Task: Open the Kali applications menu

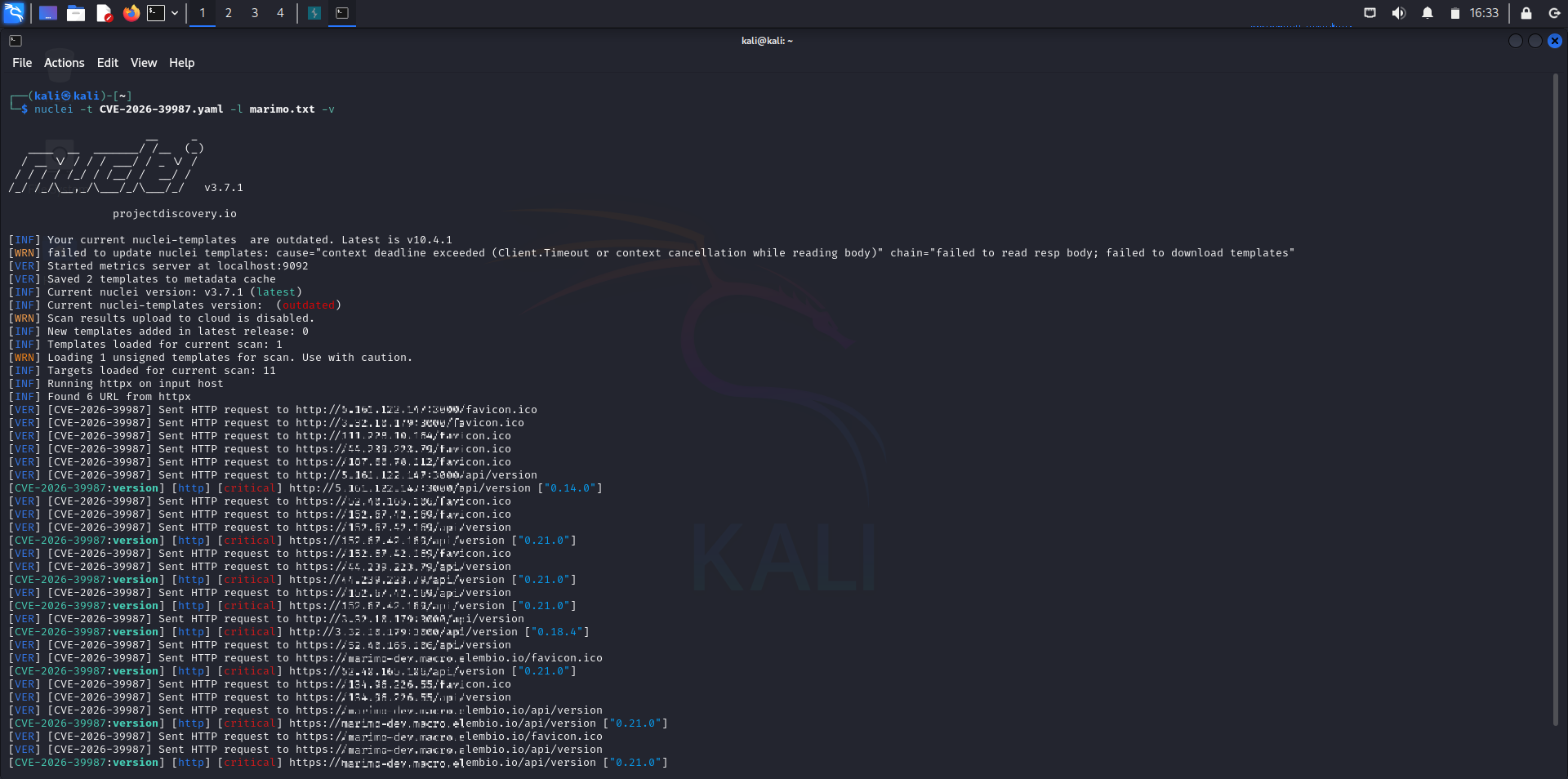Action: [x=13, y=13]
